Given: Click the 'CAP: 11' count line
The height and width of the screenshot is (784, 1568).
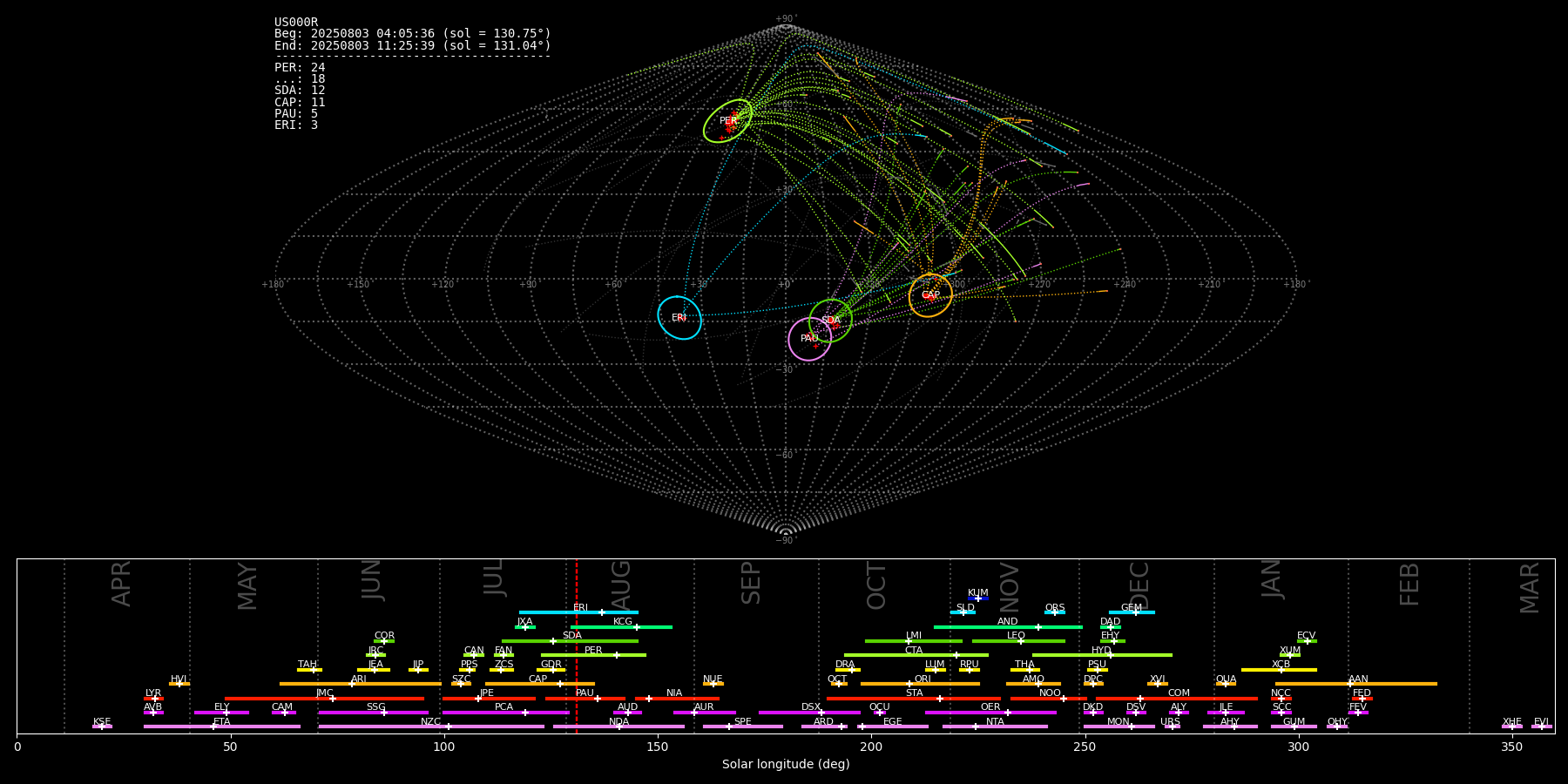Looking at the screenshot, I should tap(300, 102).
